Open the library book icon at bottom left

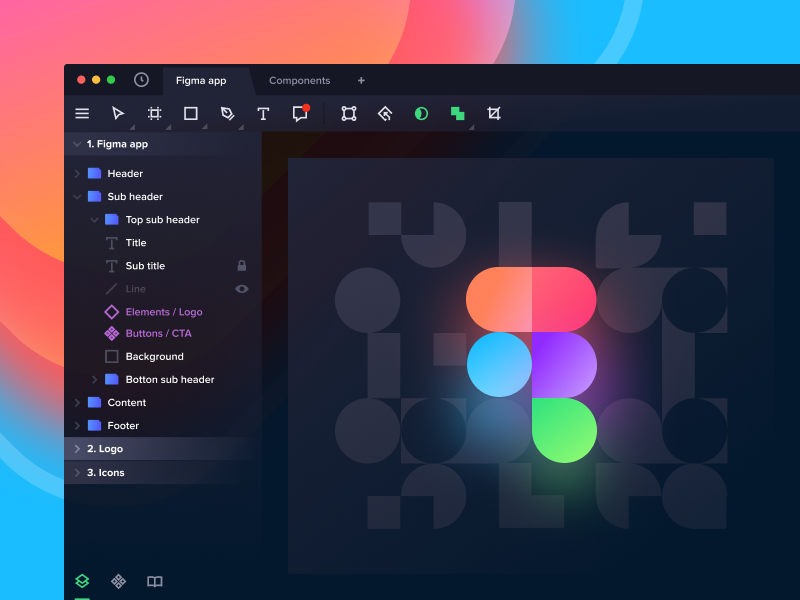tap(154, 581)
